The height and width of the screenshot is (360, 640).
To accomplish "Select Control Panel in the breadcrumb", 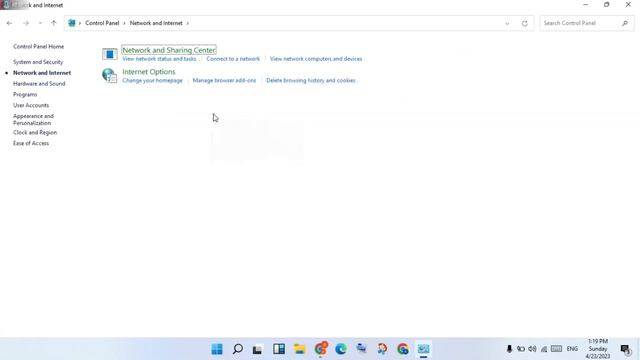I will coord(102,23).
